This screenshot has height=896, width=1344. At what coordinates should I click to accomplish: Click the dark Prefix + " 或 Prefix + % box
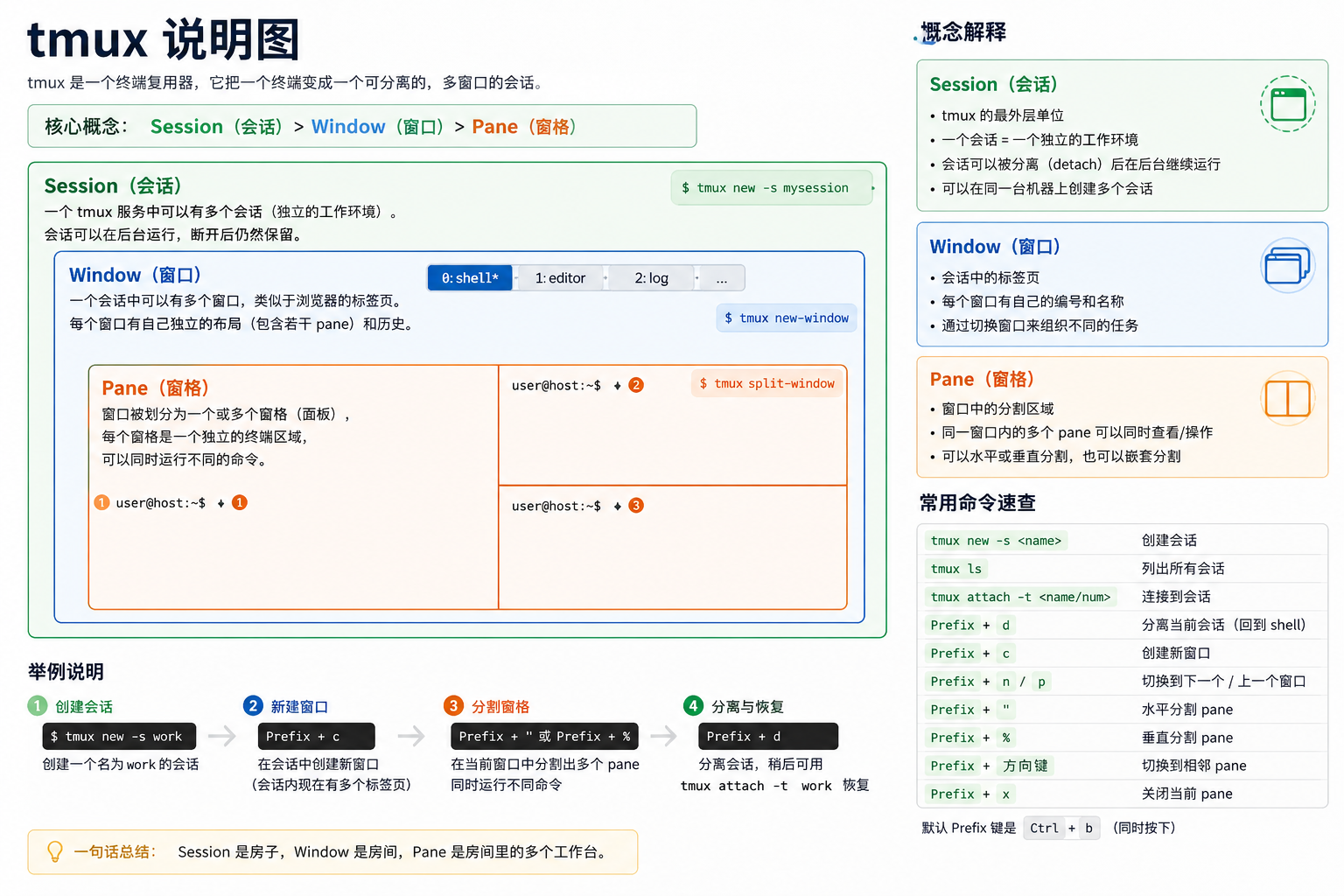tap(544, 737)
